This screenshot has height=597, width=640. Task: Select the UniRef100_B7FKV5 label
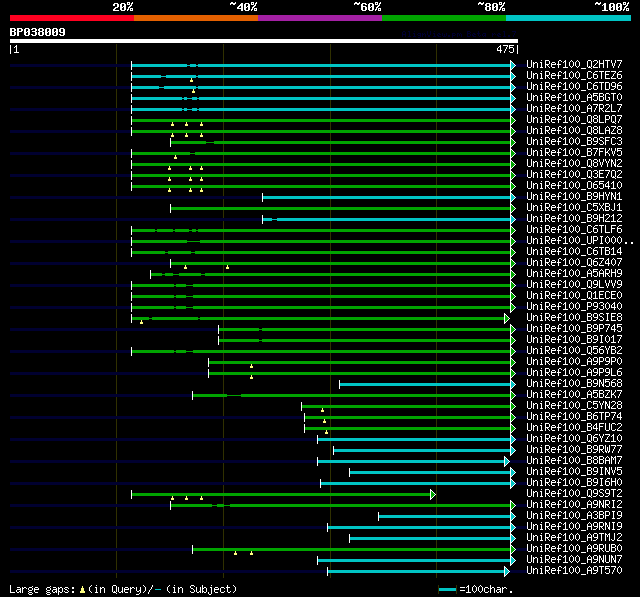pyautogui.click(x=574, y=153)
